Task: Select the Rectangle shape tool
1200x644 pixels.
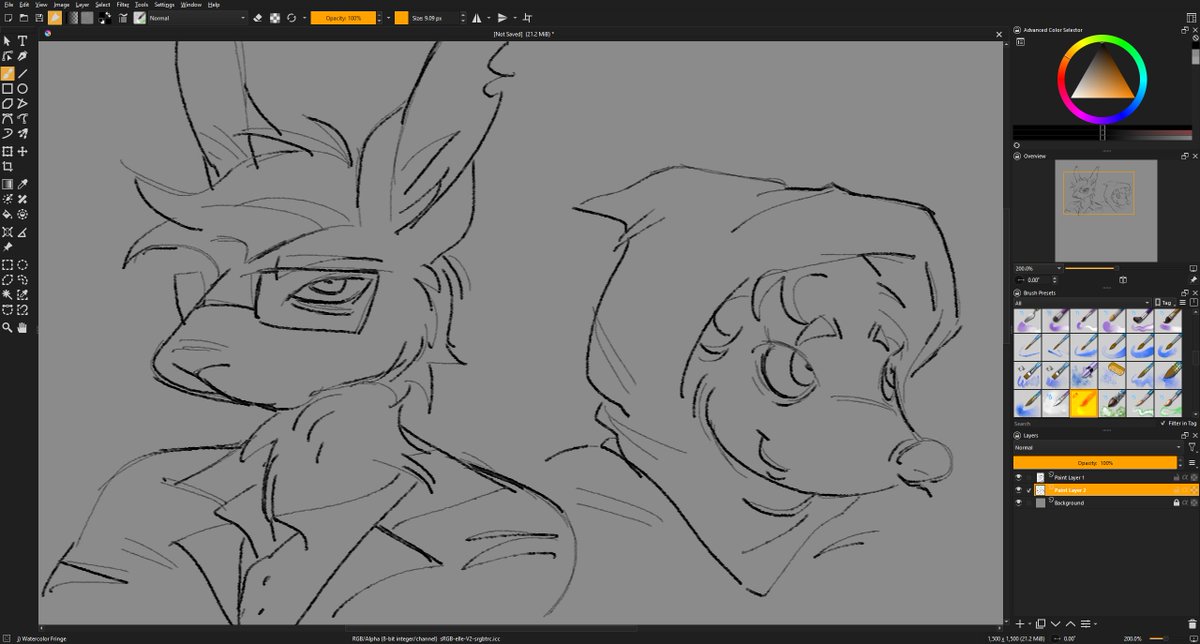Action: 7,88
